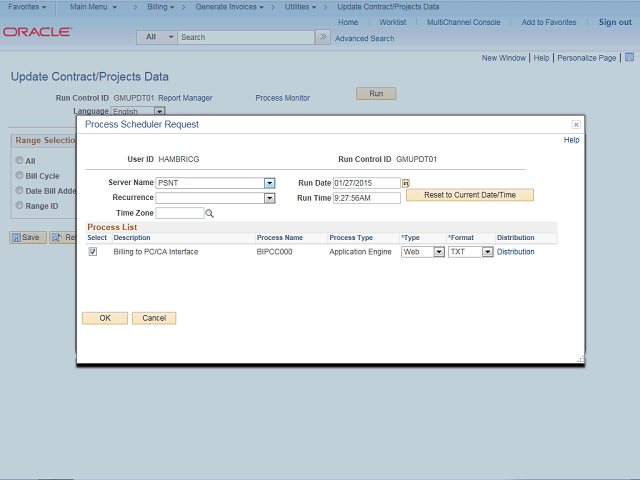Close the Process Scheduler Request dialog
640x480 pixels.
click(576, 125)
